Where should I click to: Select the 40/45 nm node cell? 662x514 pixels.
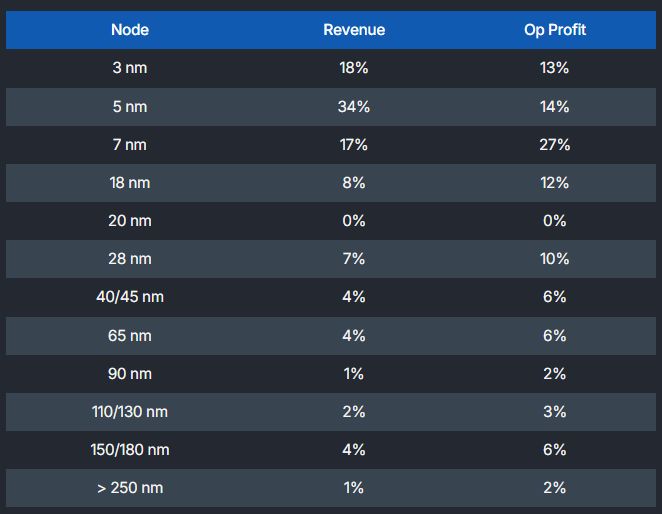(x=130, y=297)
